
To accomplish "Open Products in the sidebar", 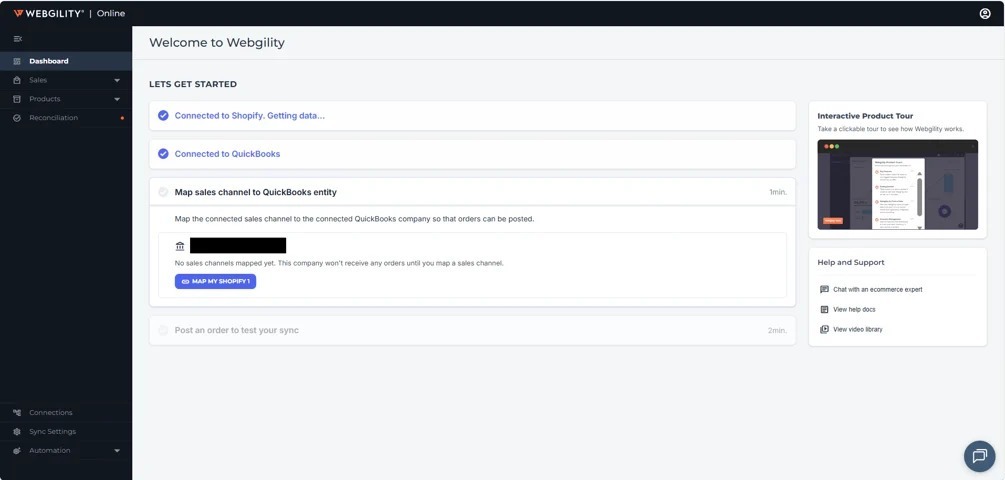I will [x=66, y=99].
